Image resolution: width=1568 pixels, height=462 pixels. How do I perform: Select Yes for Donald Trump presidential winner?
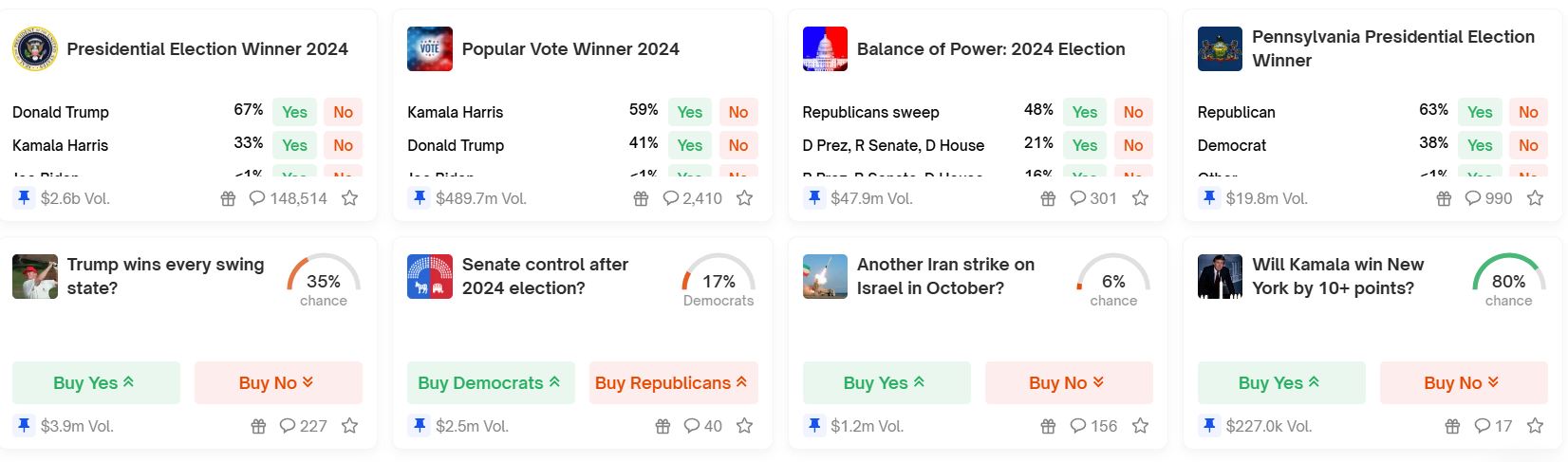tap(294, 112)
